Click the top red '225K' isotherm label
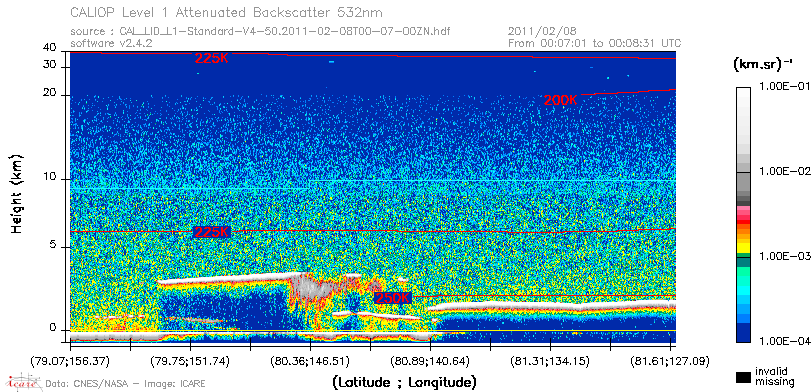811x392 pixels. point(211,59)
